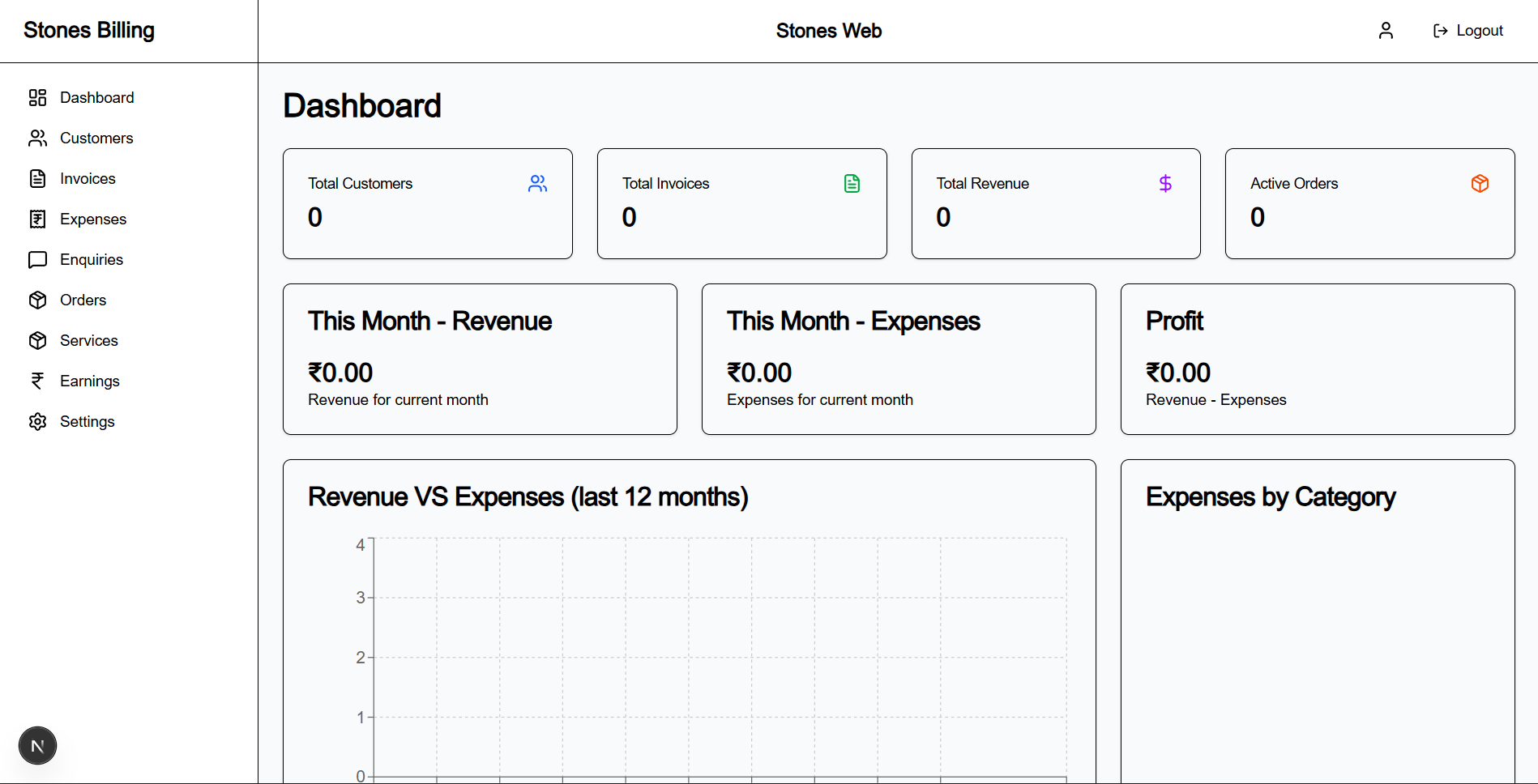This screenshot has height=784, width=1538.
Task: Click the user profile icon in top bar
Action: click(1386, 30)
